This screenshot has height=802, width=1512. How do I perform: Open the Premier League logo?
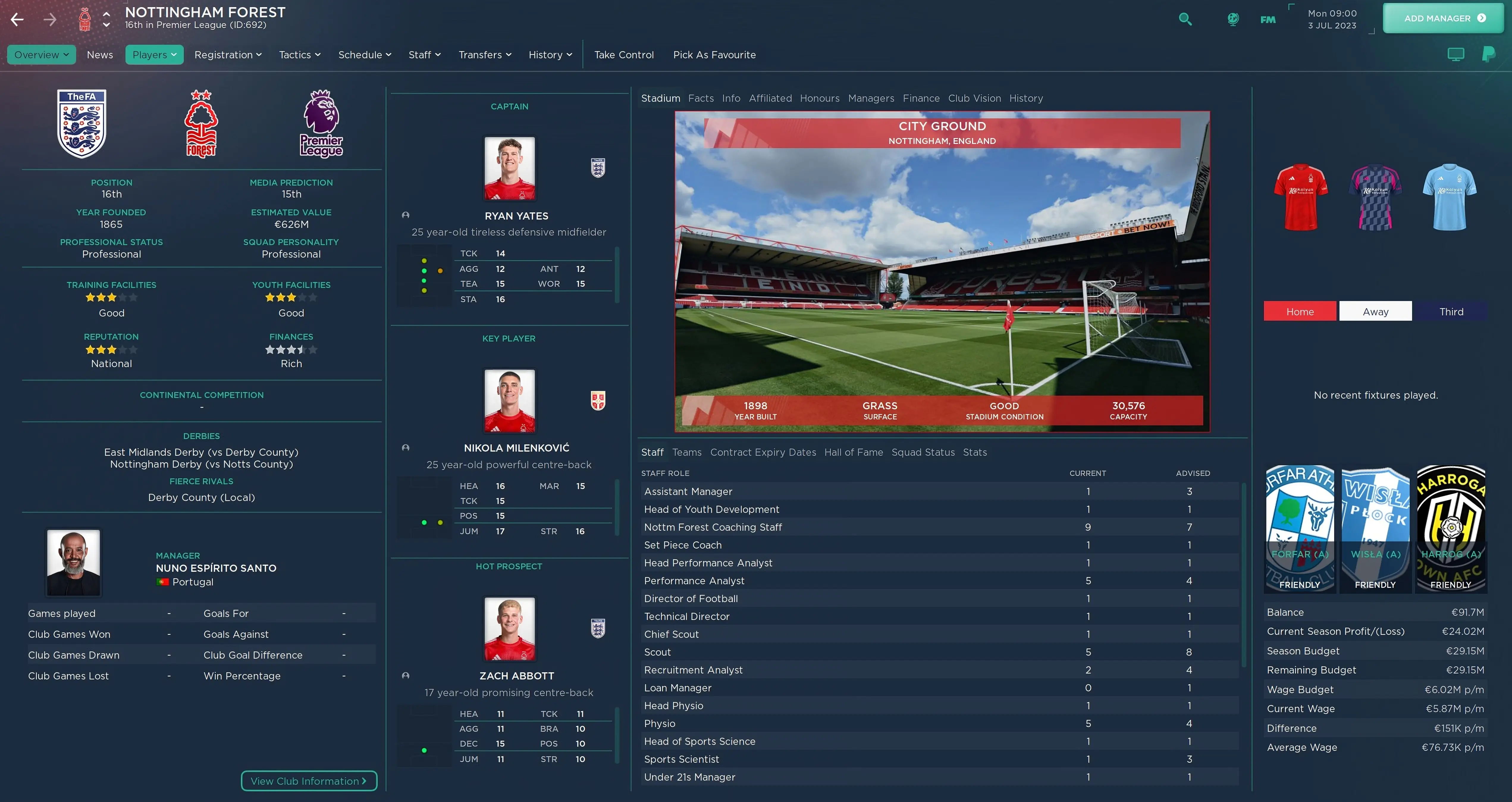click(321, 124)
